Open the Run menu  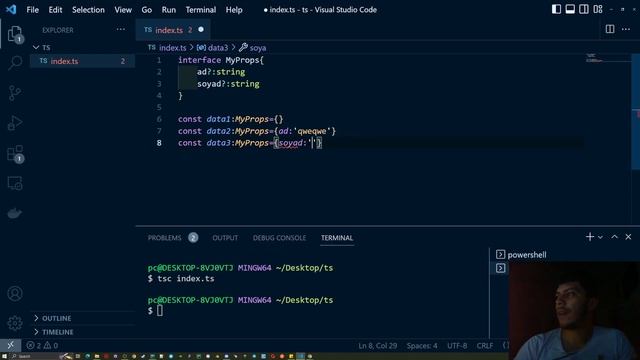(169, 10)
